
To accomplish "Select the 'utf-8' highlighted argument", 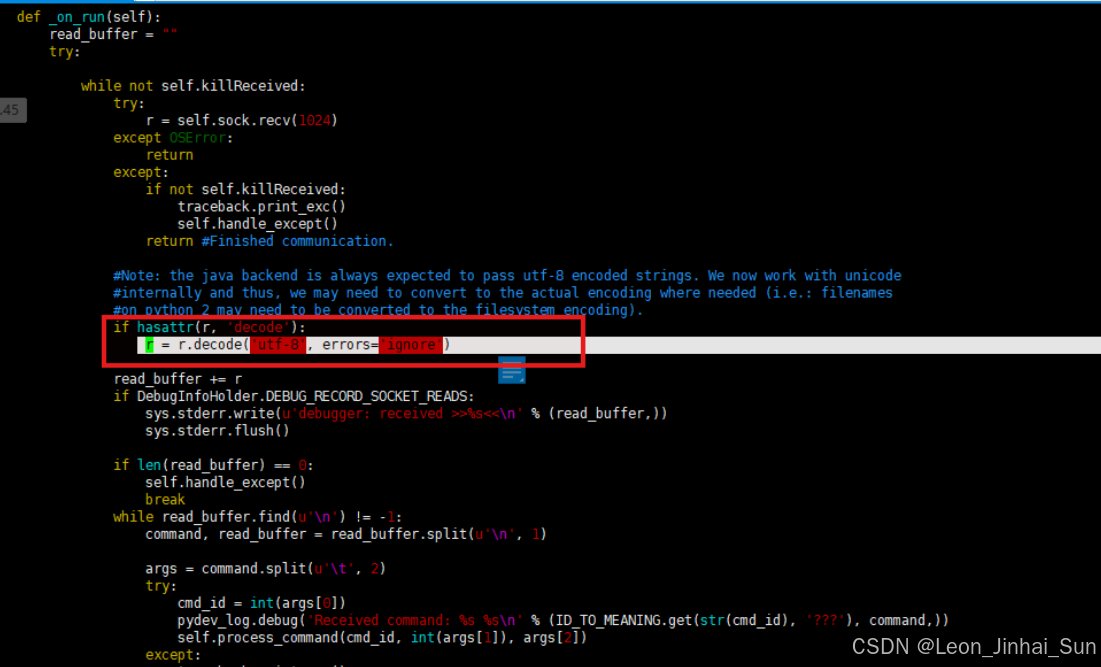I will (278, 344).
